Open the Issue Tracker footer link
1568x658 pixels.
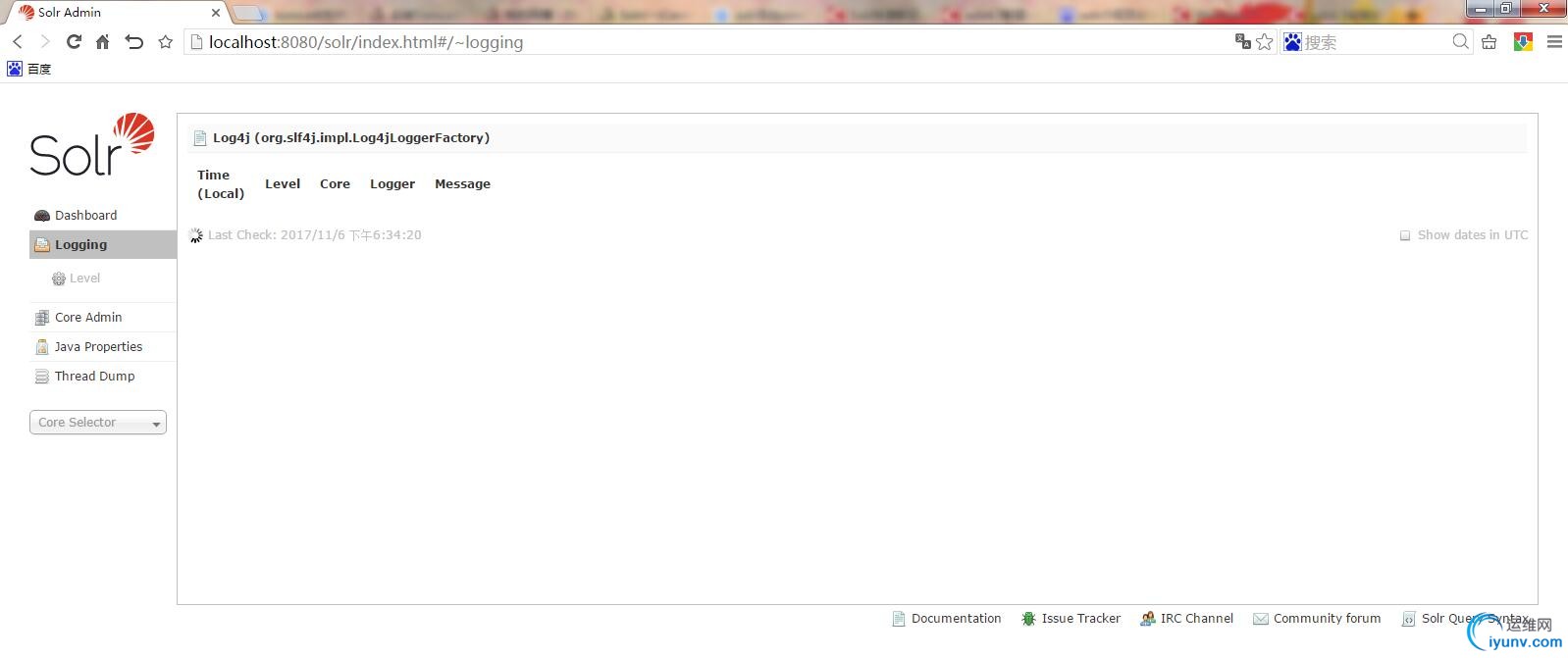coord(1080,618)
